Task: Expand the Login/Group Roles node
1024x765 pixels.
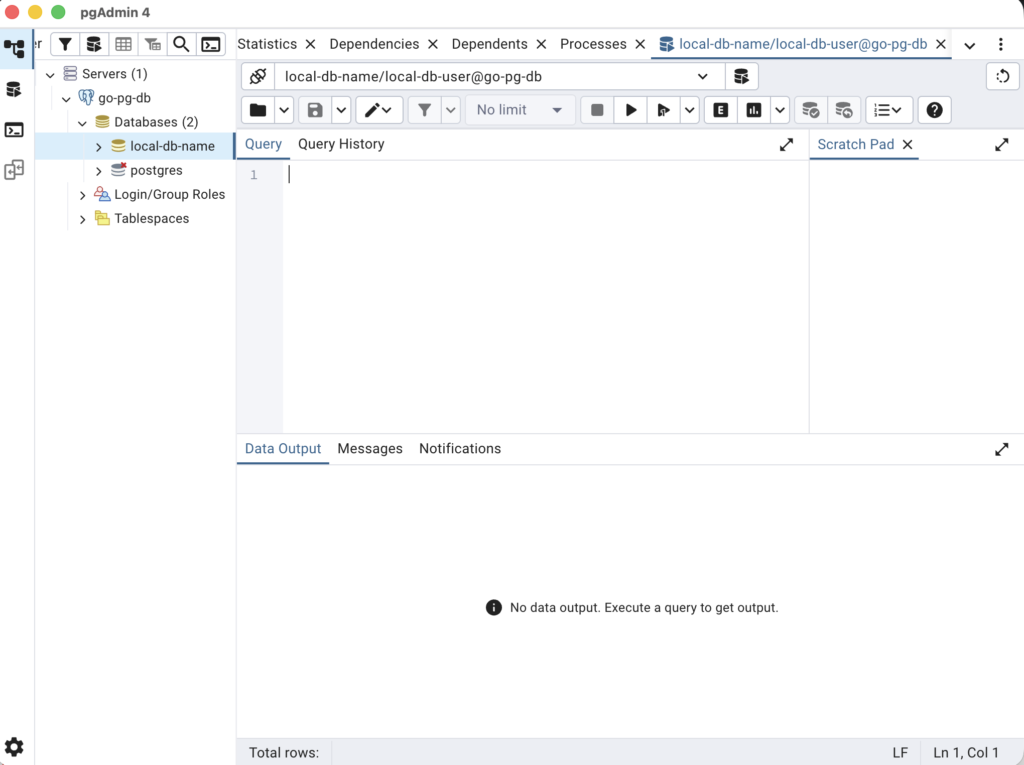Action: [83, 195]
